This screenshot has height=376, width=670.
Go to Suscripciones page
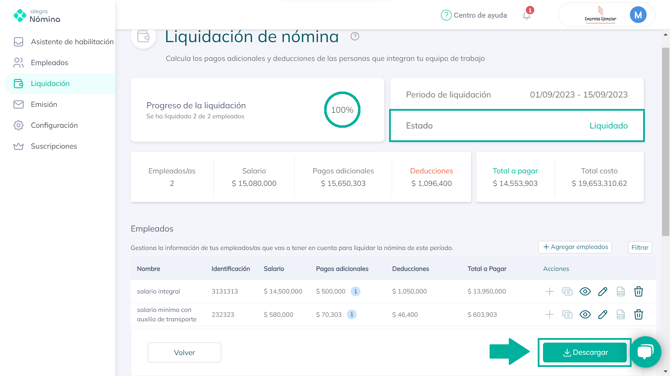coord(53,146)
